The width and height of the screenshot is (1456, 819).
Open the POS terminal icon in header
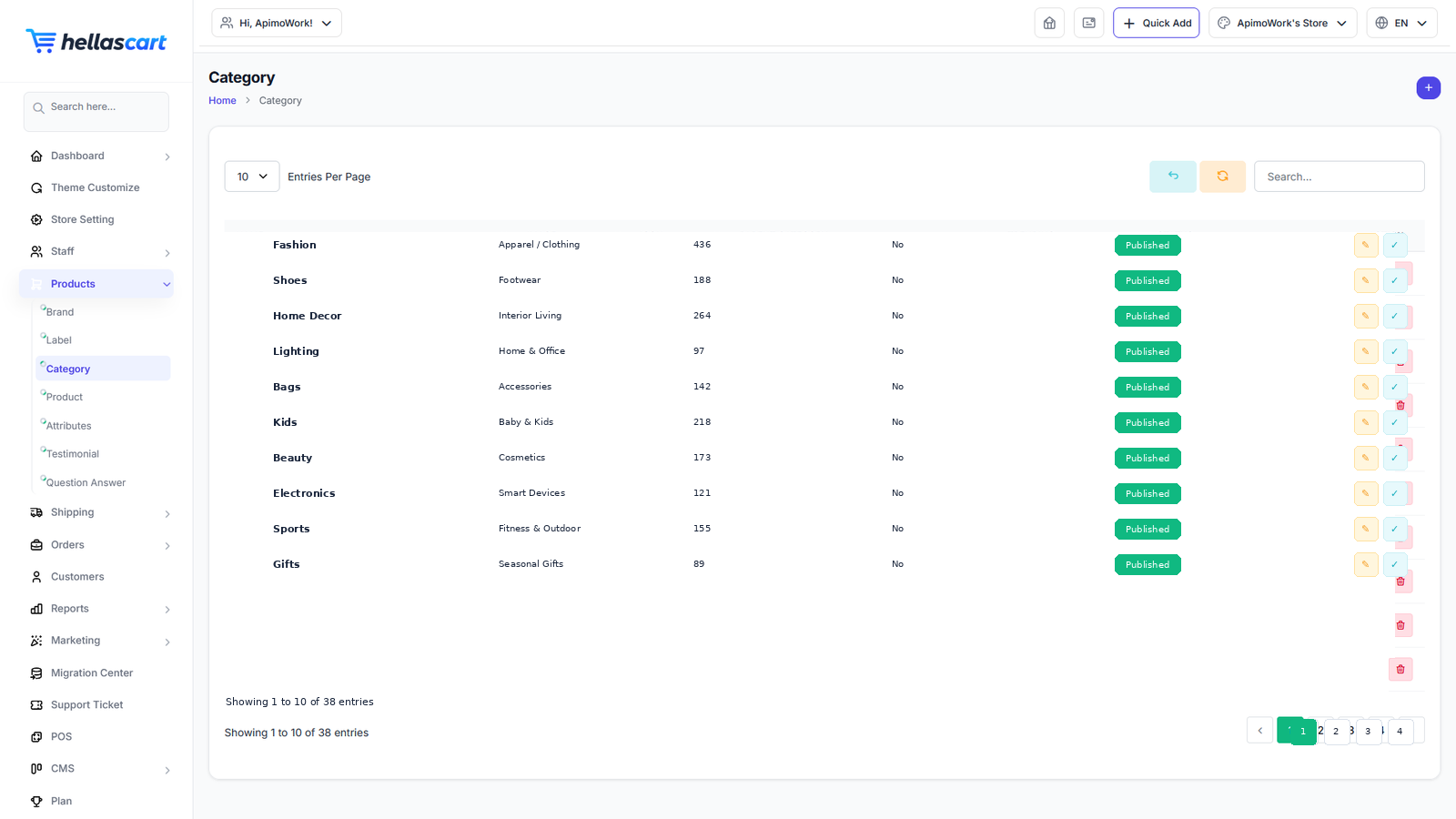(1088, 23)
